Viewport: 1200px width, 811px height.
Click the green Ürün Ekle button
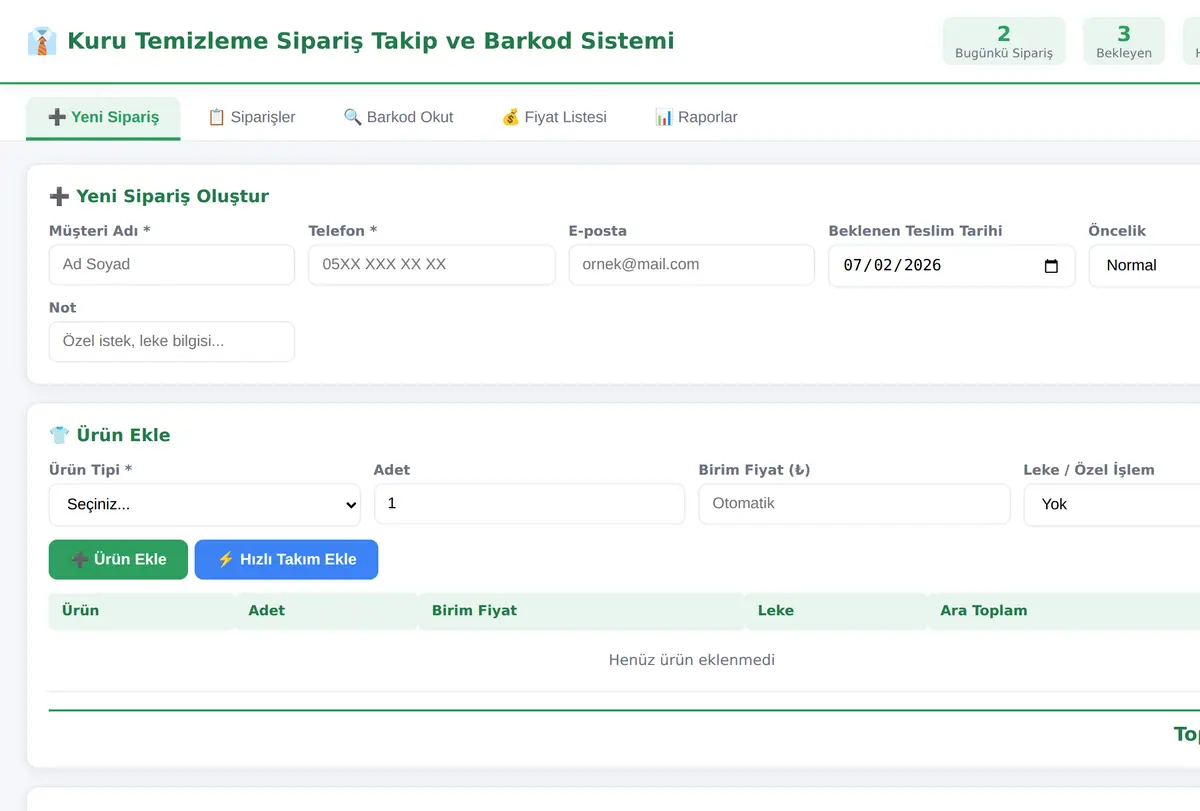click(x=118, y=559)
